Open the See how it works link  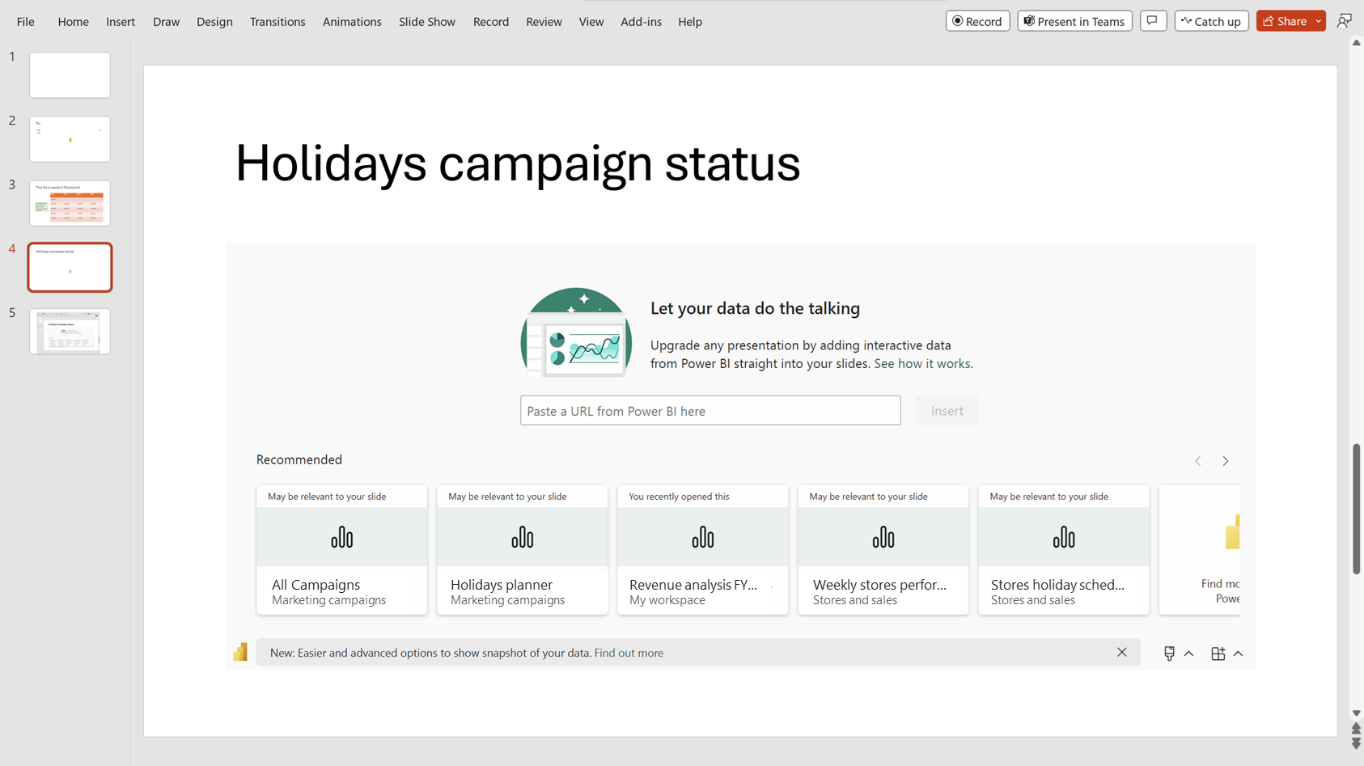tap(922, 364)
